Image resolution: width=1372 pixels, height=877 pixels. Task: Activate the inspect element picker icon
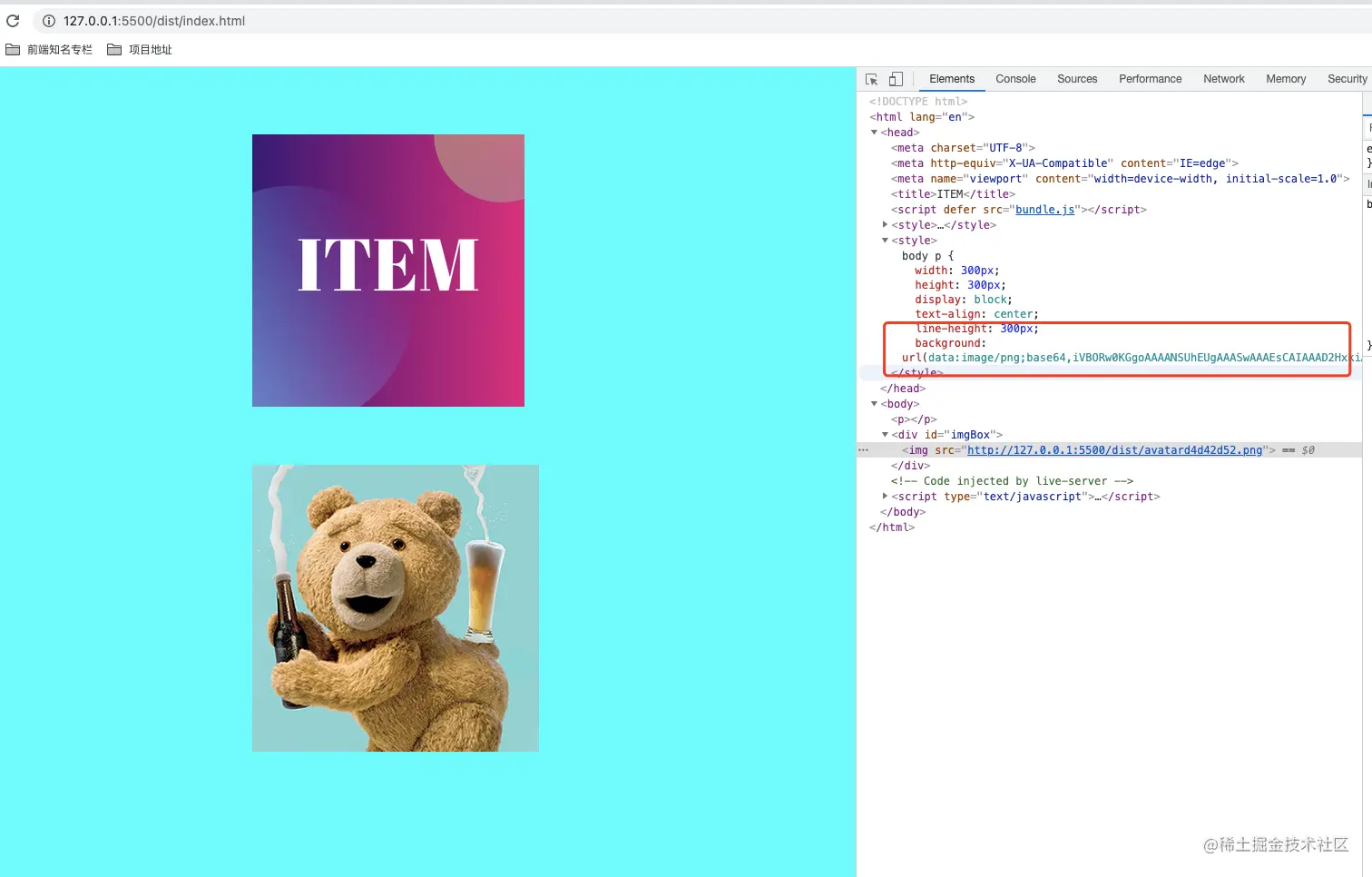(x=872, y=79)
